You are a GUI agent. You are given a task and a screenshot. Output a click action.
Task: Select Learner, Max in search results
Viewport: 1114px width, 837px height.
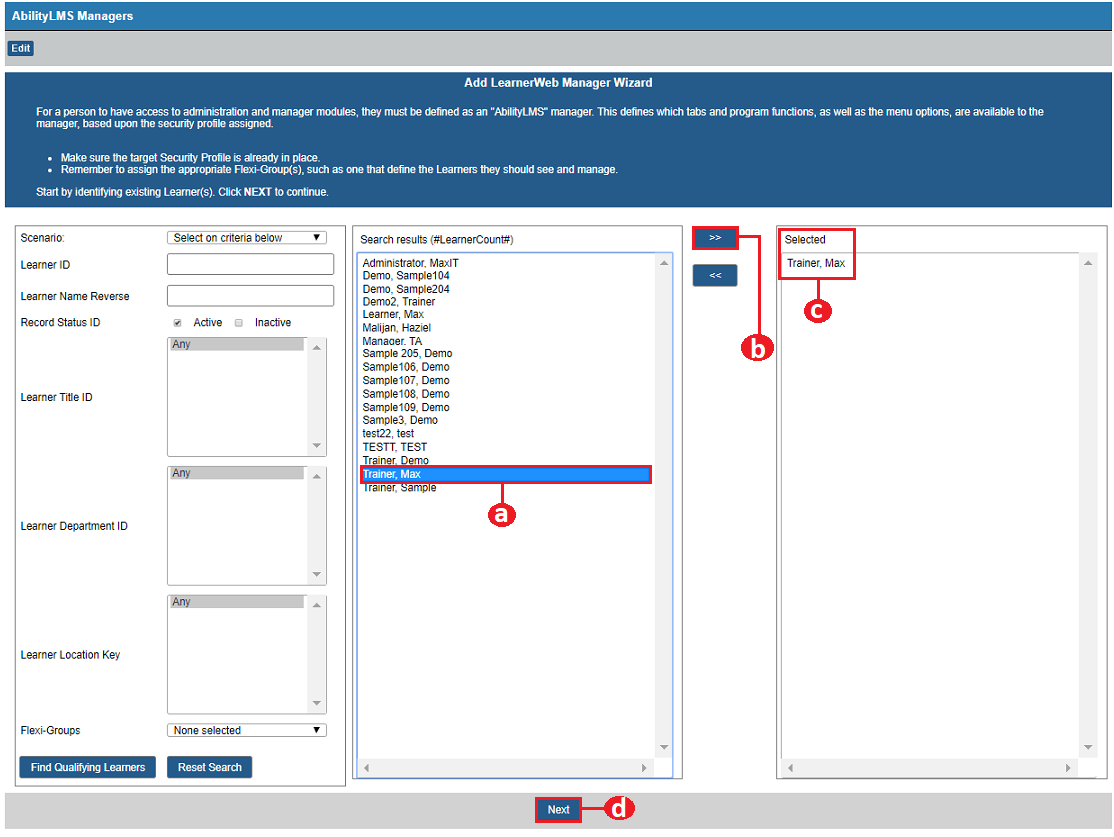coord(393,315)
